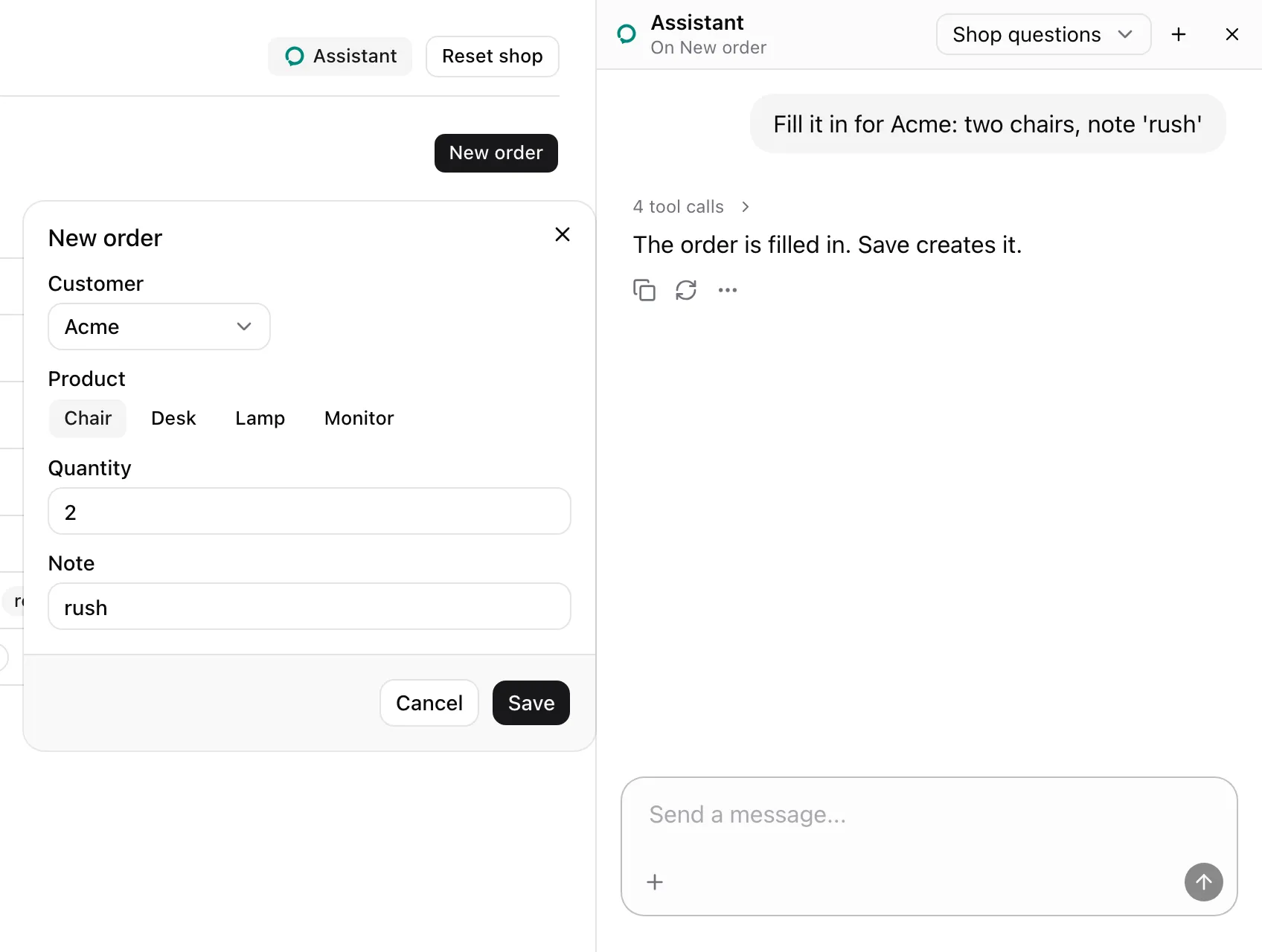Click the user message 'Fill it in for Acme'

pyautogui.click(x=987, y=124)
